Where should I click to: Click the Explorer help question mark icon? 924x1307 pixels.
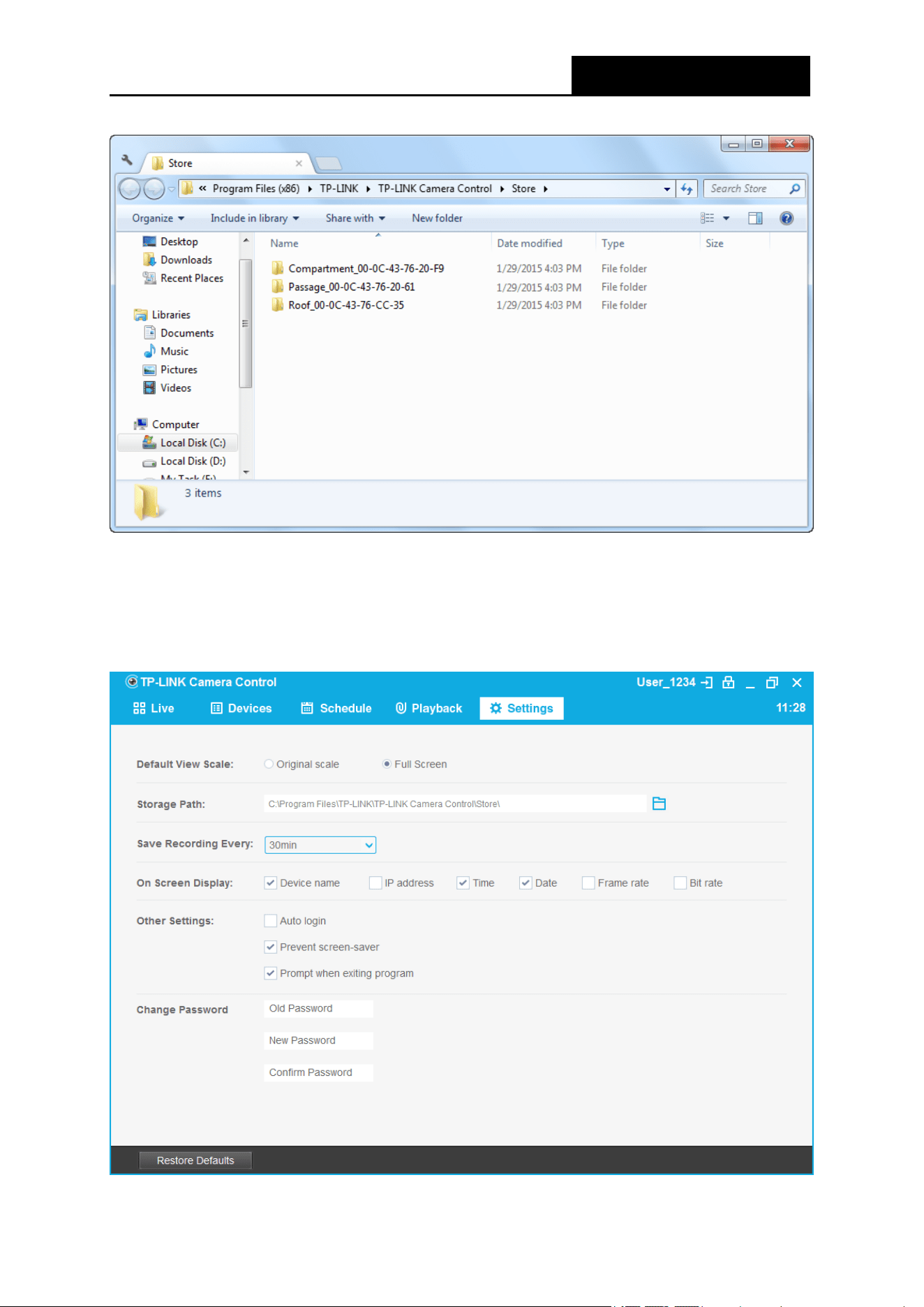(x=787, y=219)
